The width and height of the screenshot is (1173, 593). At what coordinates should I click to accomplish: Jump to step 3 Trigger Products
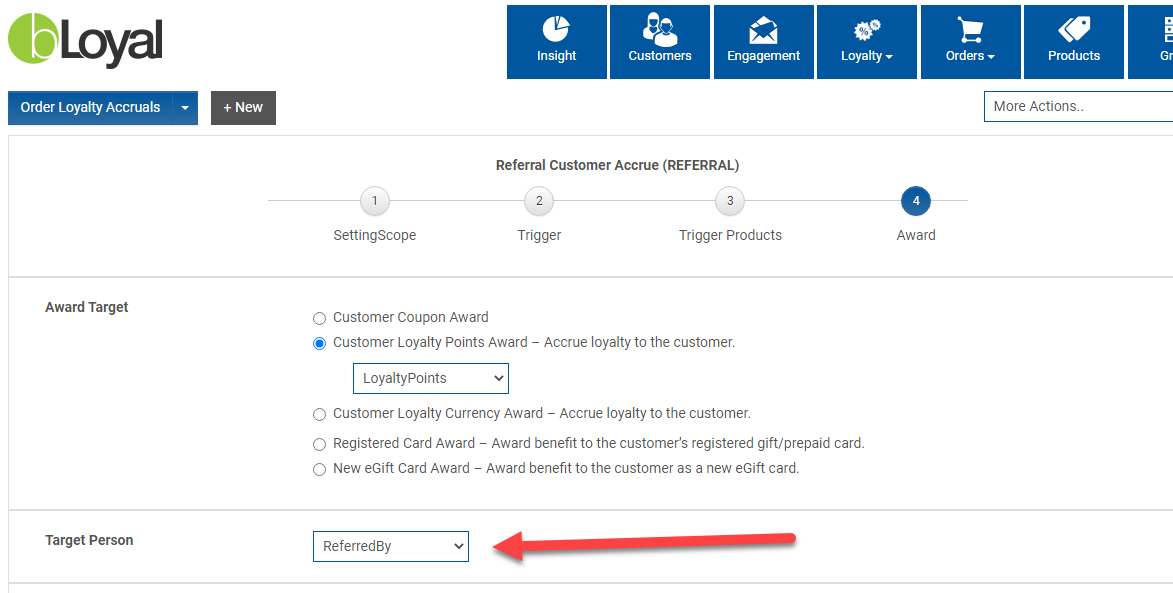(x=730, y=201)
